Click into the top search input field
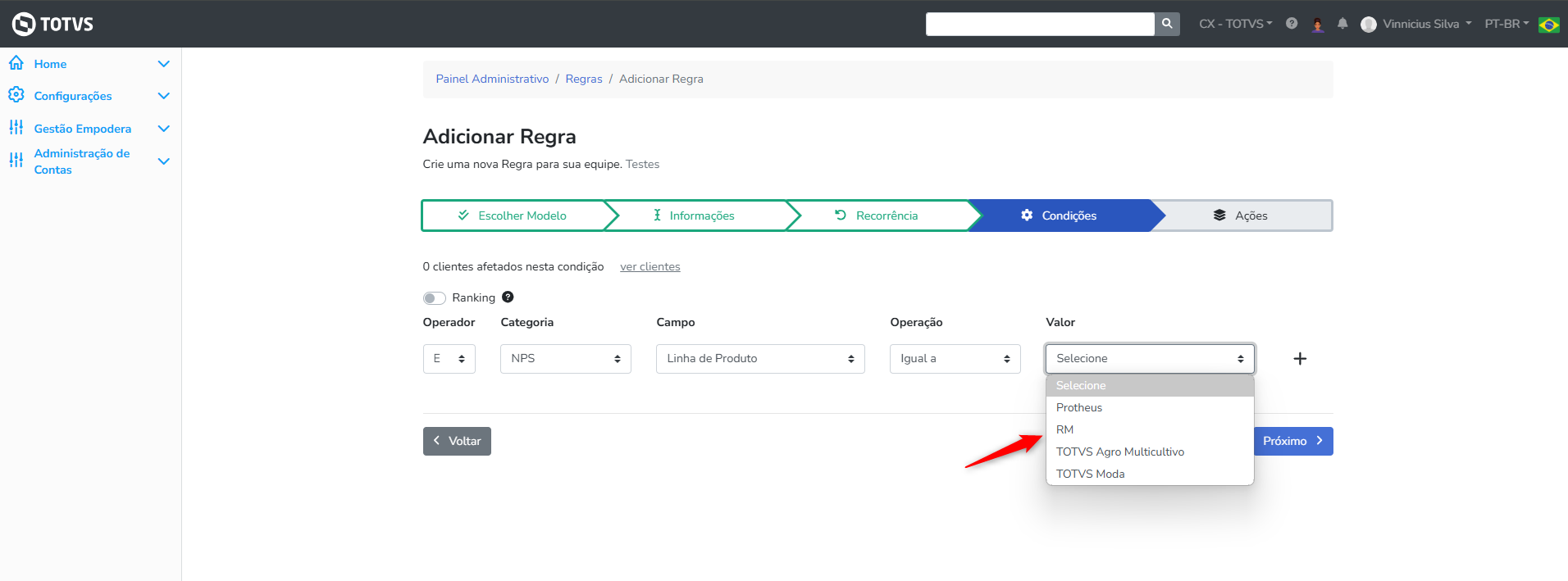Screen dimensions: 1568x581 1040,24
